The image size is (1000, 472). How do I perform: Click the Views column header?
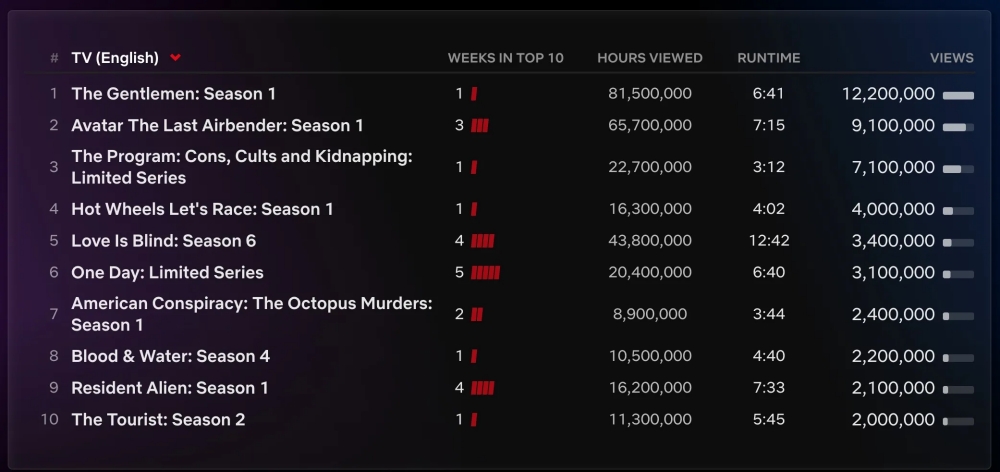tap(952, 58)
